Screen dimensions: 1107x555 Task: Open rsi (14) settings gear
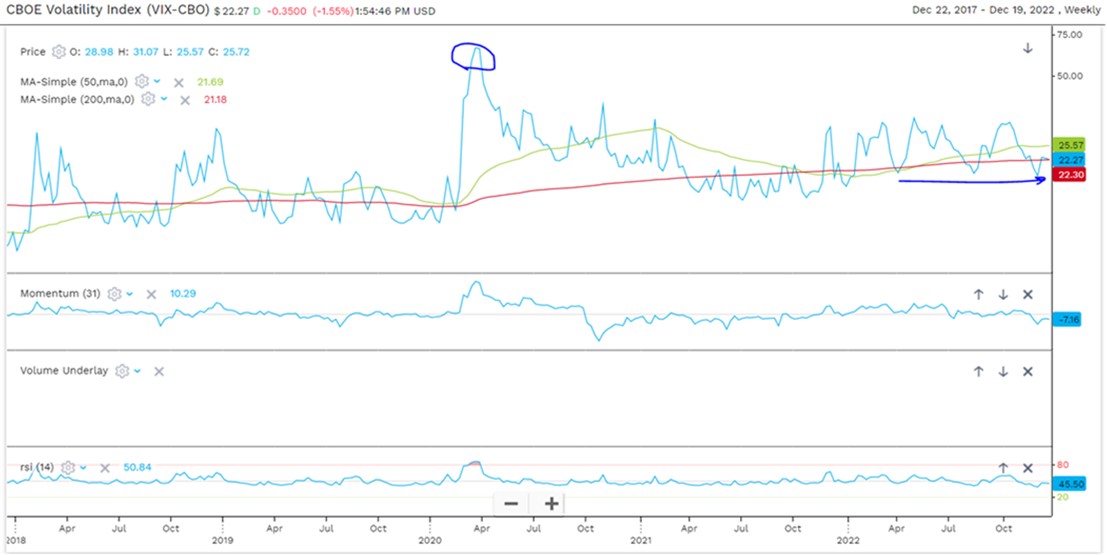click(x=68, y=467)
